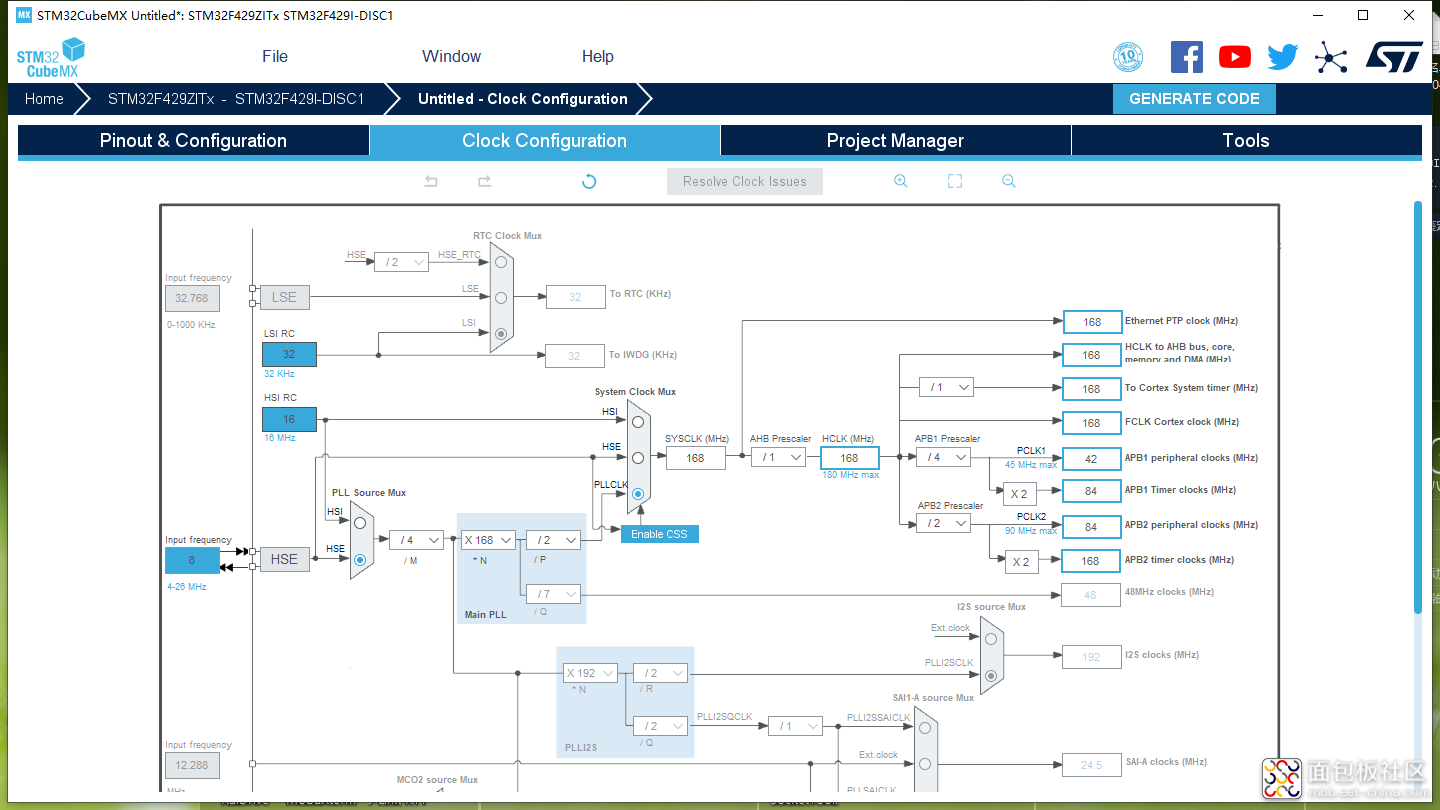
Task: Click Ethernet PTP clock value 168
Action: (1092, 321)
